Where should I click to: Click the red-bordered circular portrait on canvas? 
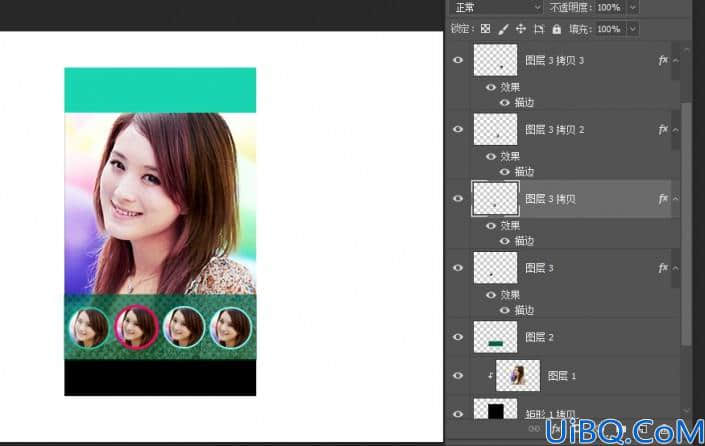(x=136, y=327)
